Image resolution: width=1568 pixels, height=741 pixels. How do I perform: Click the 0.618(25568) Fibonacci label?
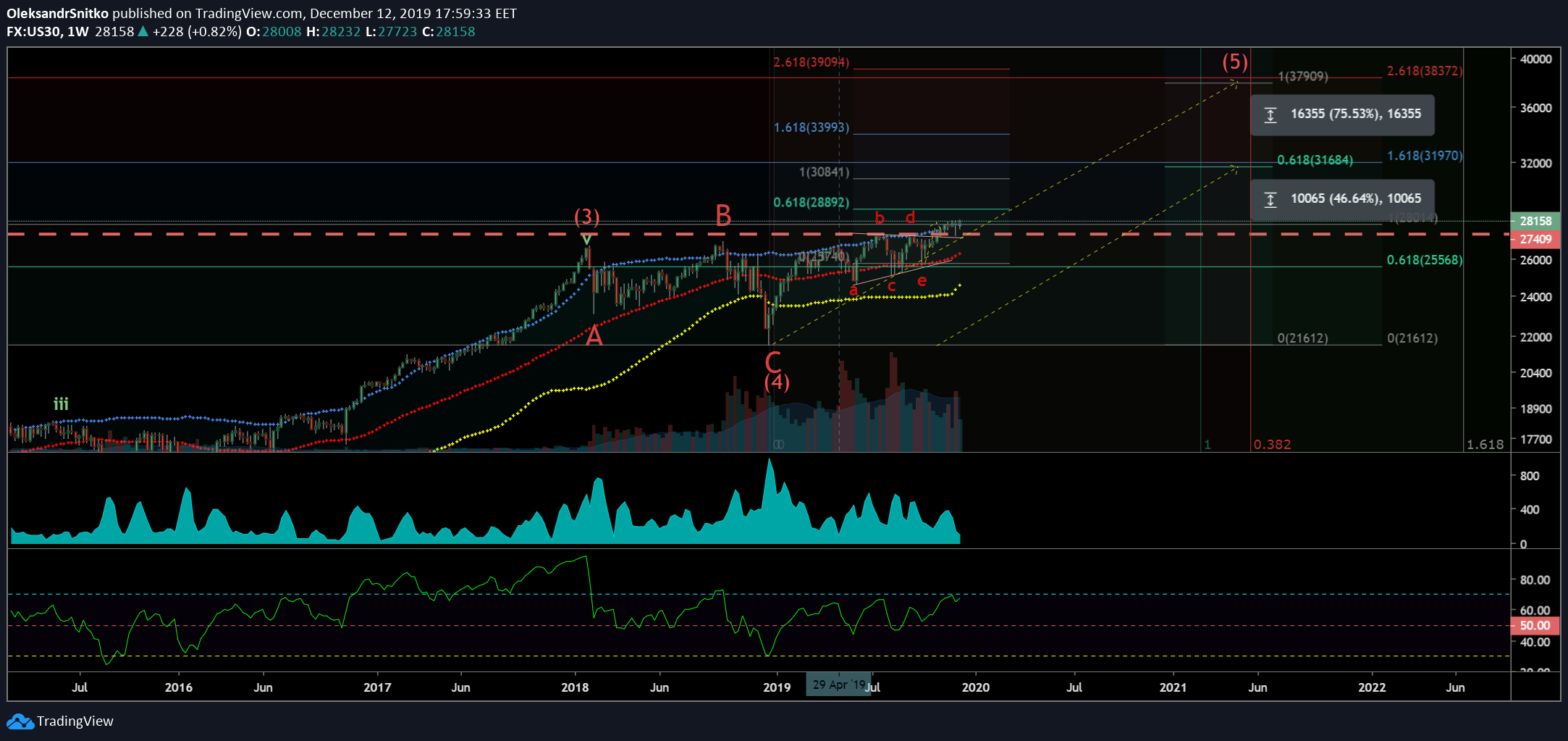pyautogui.click(x=1425, y=260)
